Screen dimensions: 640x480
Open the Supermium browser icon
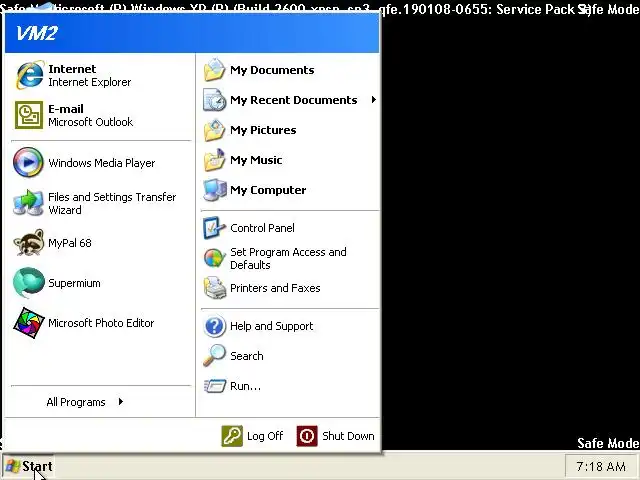pos(28,282)
